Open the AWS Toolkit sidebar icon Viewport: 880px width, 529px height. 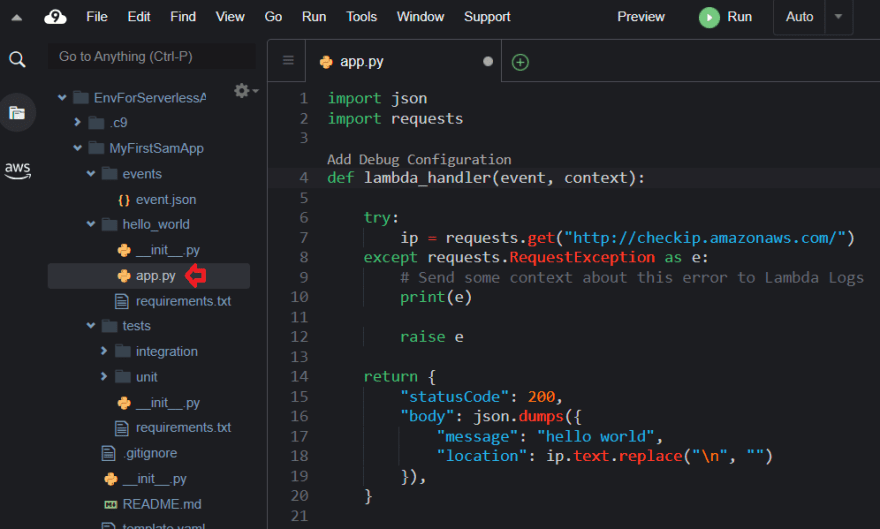tap(17, 170)
